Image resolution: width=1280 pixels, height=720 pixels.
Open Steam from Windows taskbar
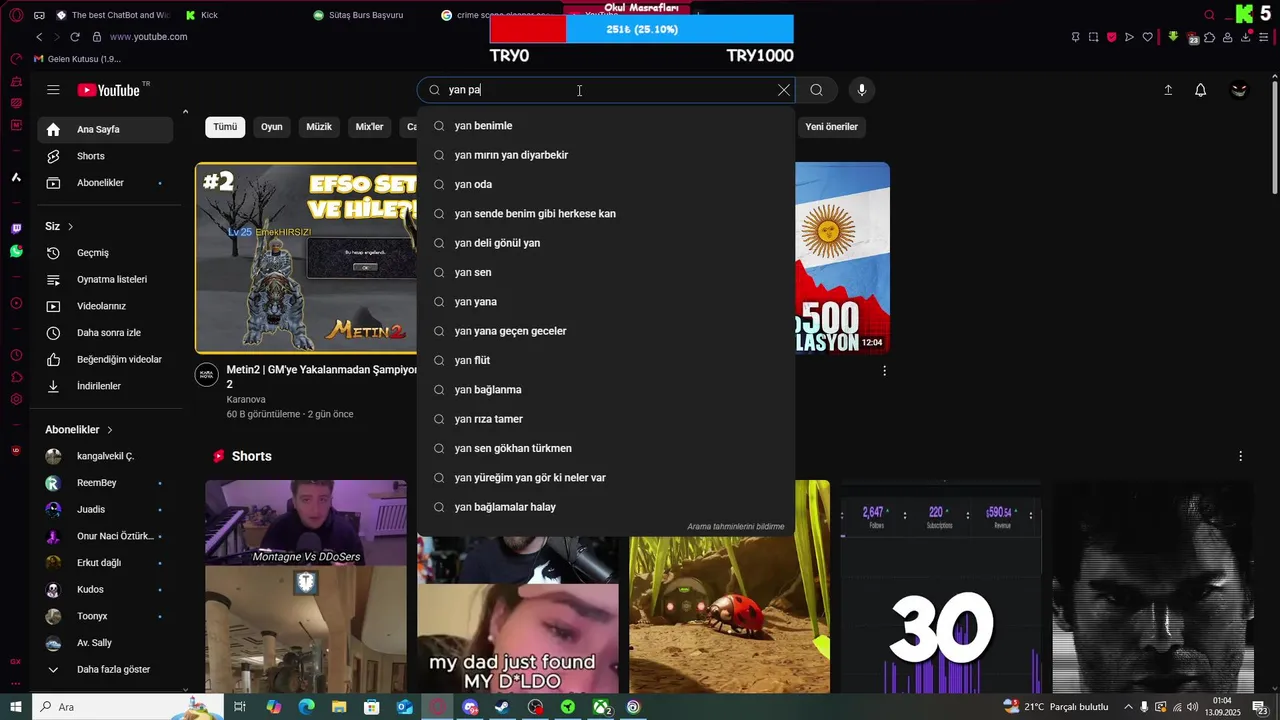pos(503,707)
